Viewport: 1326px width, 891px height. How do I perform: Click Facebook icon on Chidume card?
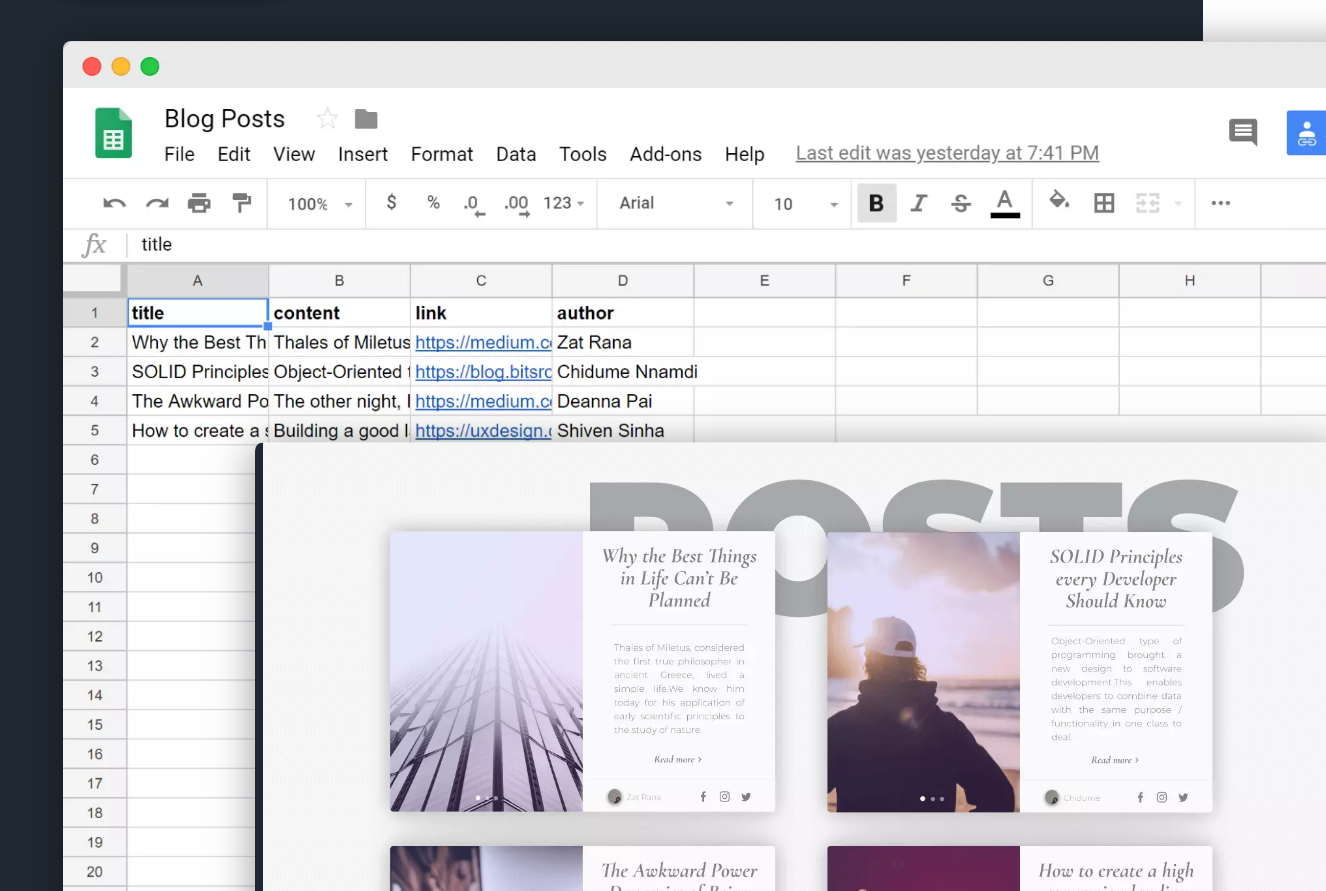[x=1140, y=797]
